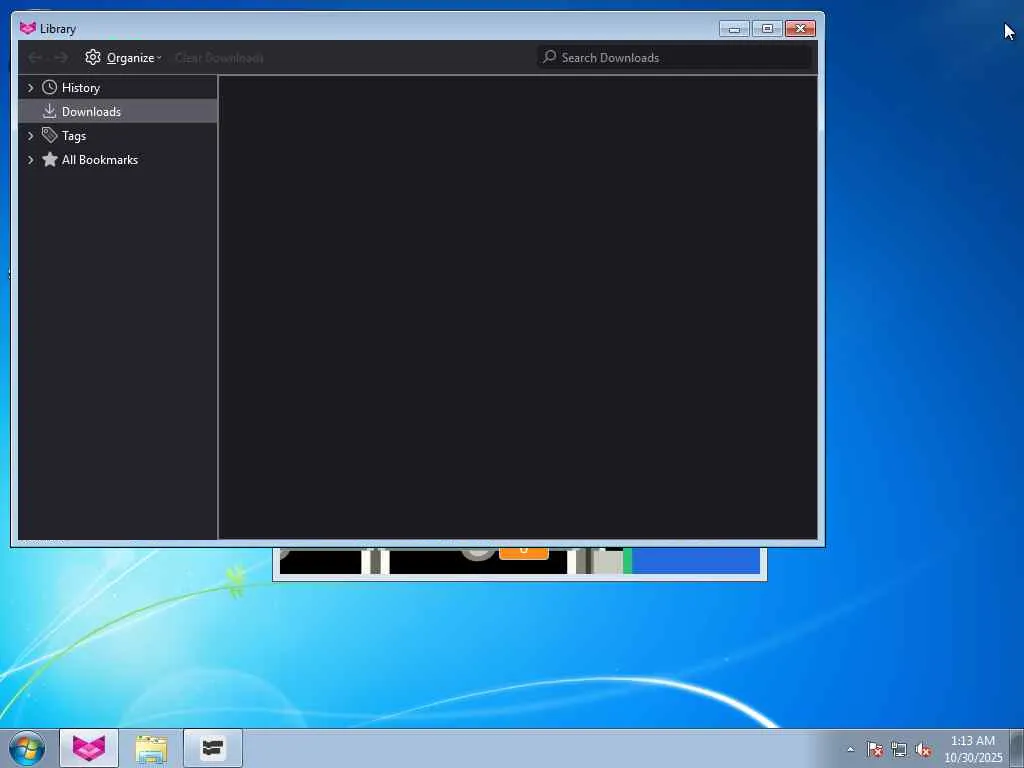Click the magnifier icon in search field
Image resolution: width=1024 pixels, height=768 pixels.
(550, 57)
